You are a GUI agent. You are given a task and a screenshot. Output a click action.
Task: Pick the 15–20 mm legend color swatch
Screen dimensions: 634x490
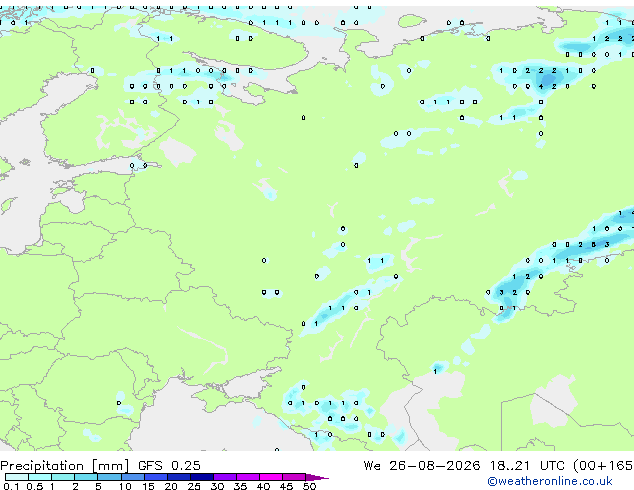[x=156, y=477]
